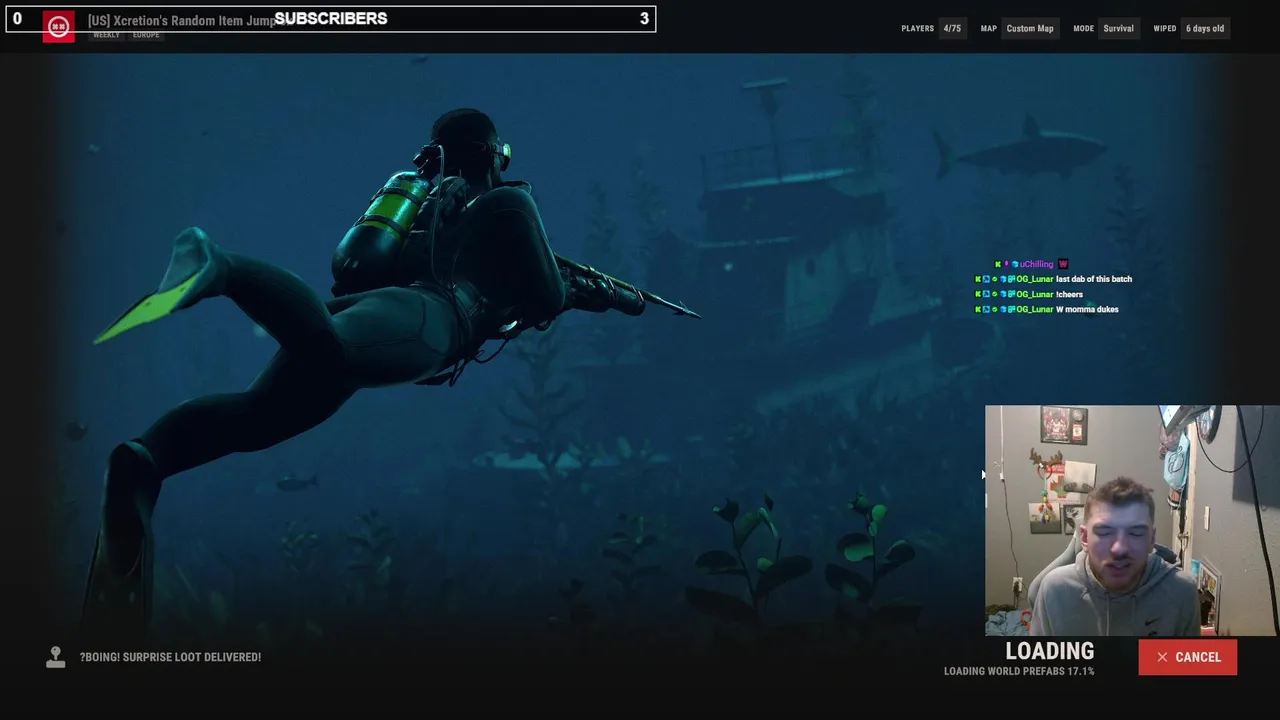
Task: Click the 'Surprise loot delivered' tip text
Action: pos(170,657)
